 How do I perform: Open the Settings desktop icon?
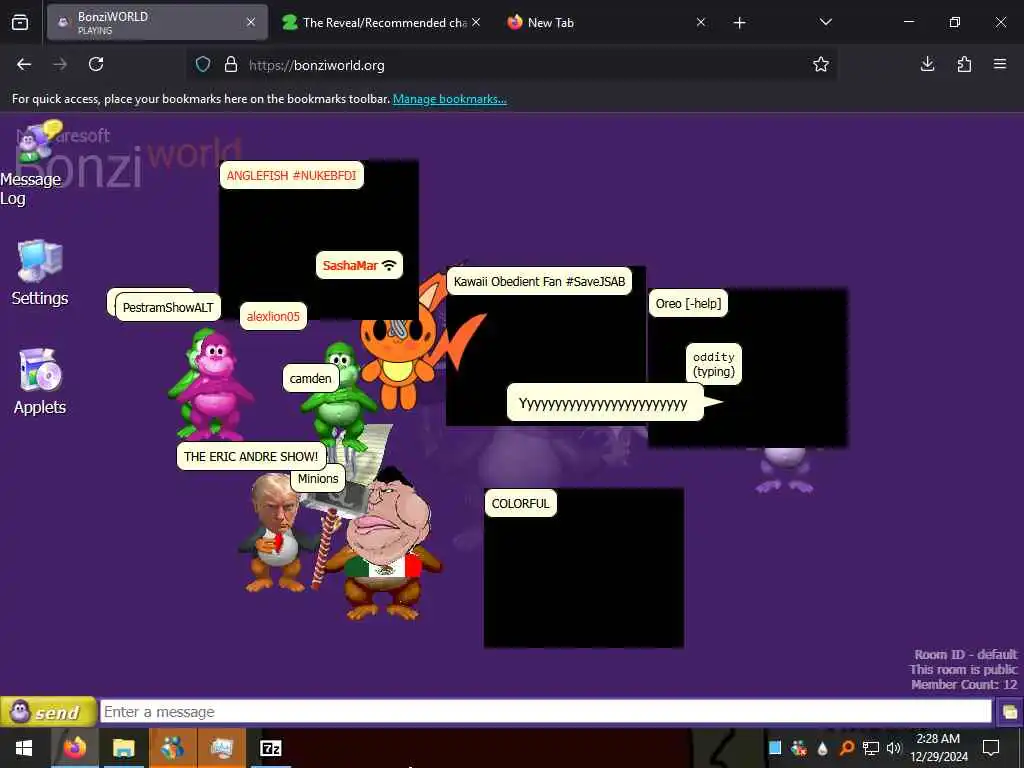40,273
